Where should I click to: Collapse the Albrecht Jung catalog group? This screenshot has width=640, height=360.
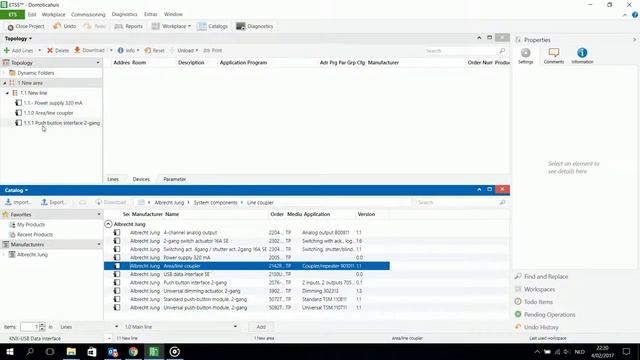tap(108, 224)
